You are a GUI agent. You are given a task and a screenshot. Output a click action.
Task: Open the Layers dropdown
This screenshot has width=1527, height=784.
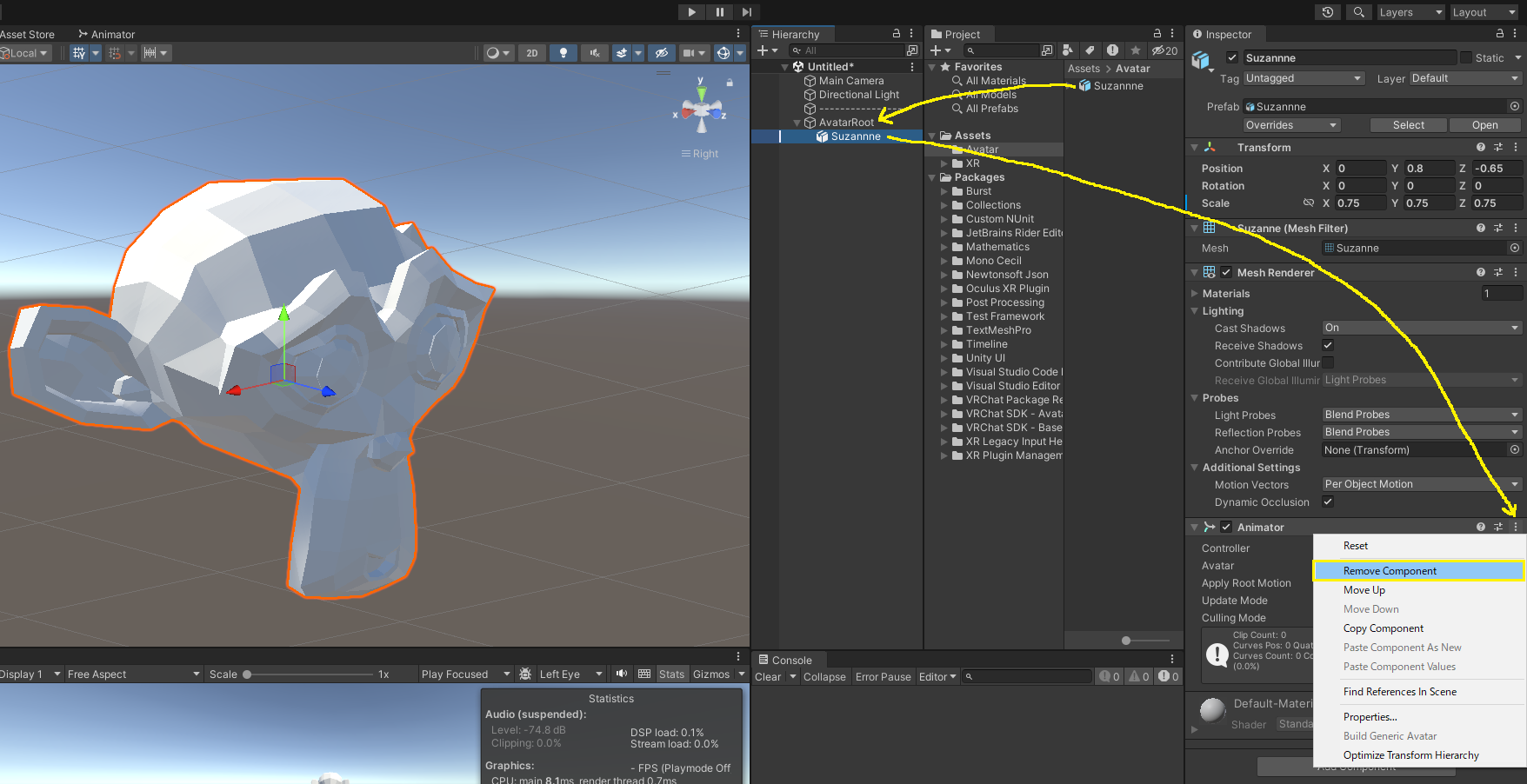pos(1410,12)
